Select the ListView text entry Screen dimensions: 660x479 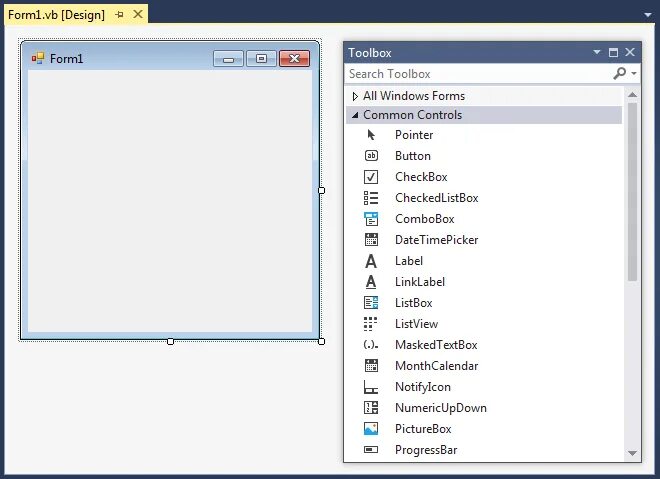[416, 324]
